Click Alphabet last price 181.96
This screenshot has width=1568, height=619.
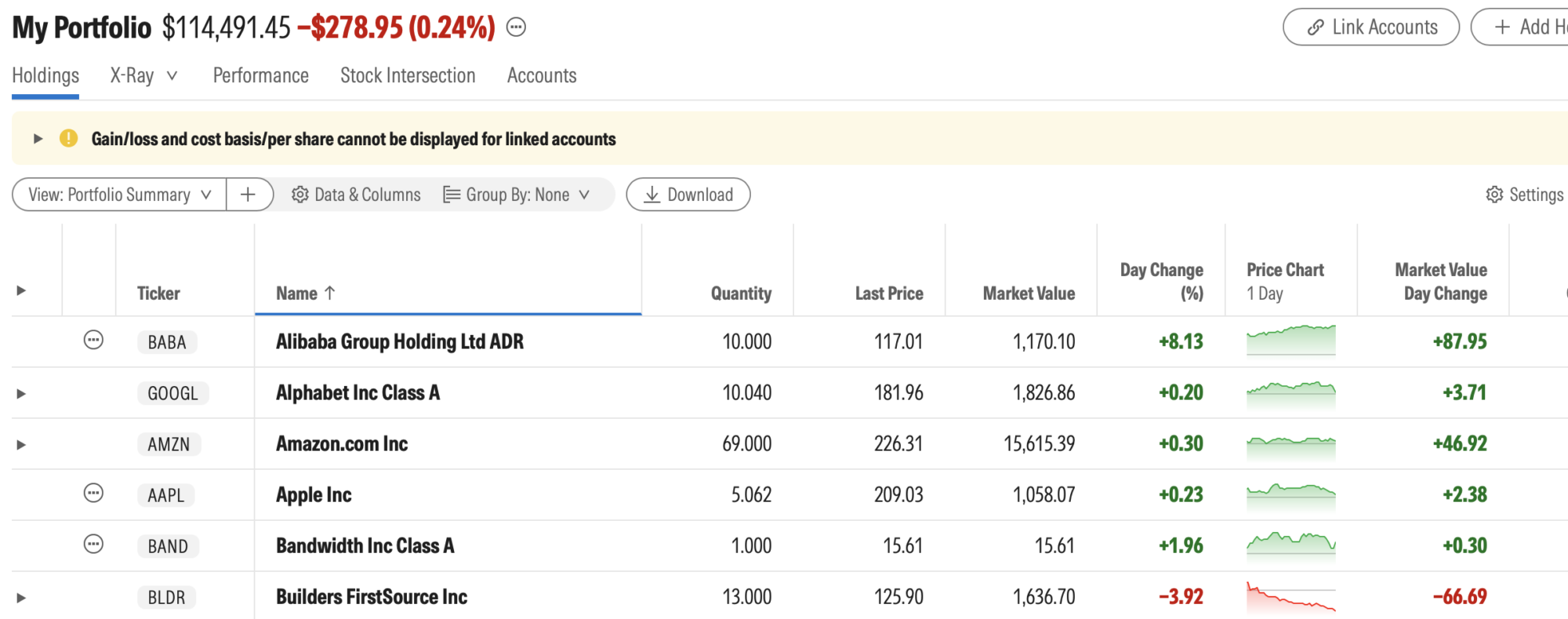pyautogui.click(x=898, y=392)
